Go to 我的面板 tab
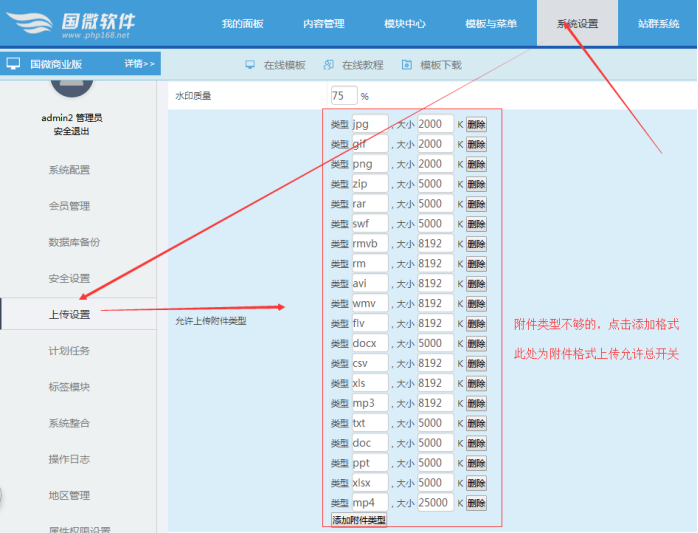The height and width of the screenshot is (533, 698). (x=242, y=23)
